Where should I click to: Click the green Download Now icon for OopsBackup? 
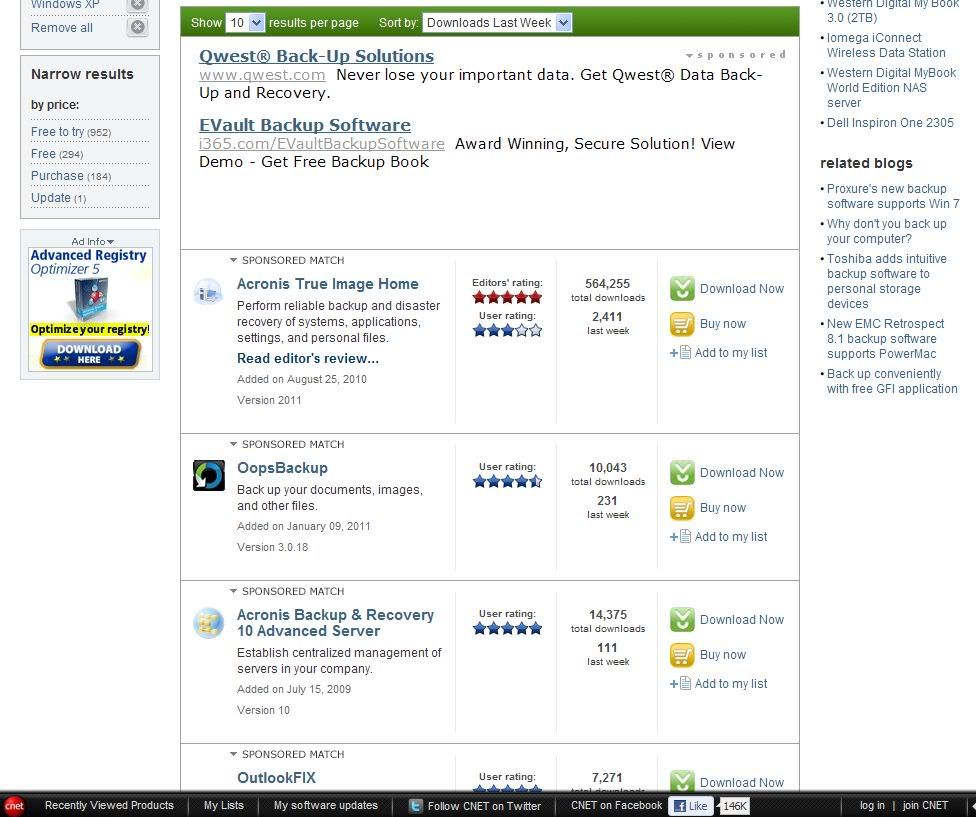[682, 473]
